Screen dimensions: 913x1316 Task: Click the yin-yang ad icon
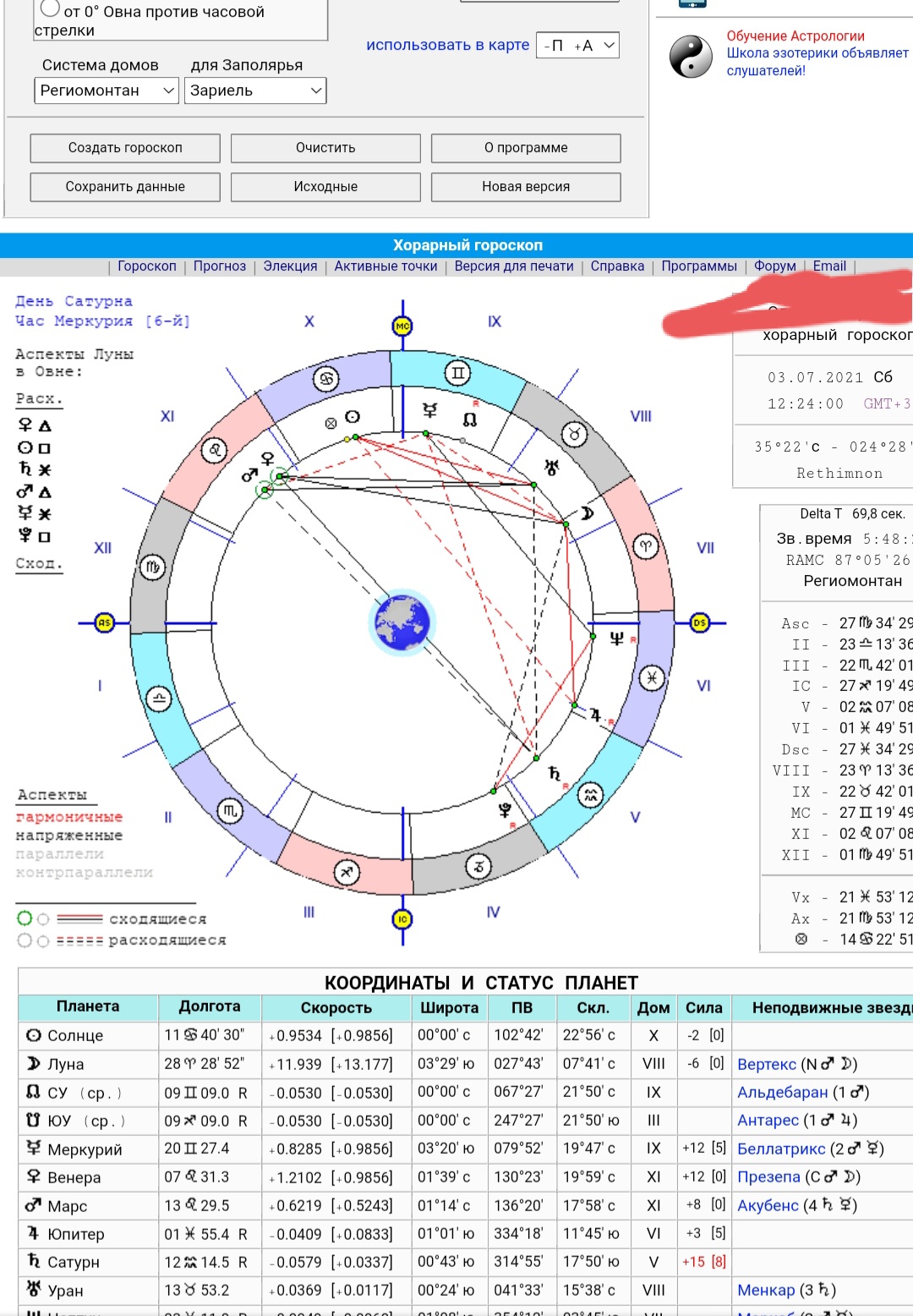click(692, 57)
